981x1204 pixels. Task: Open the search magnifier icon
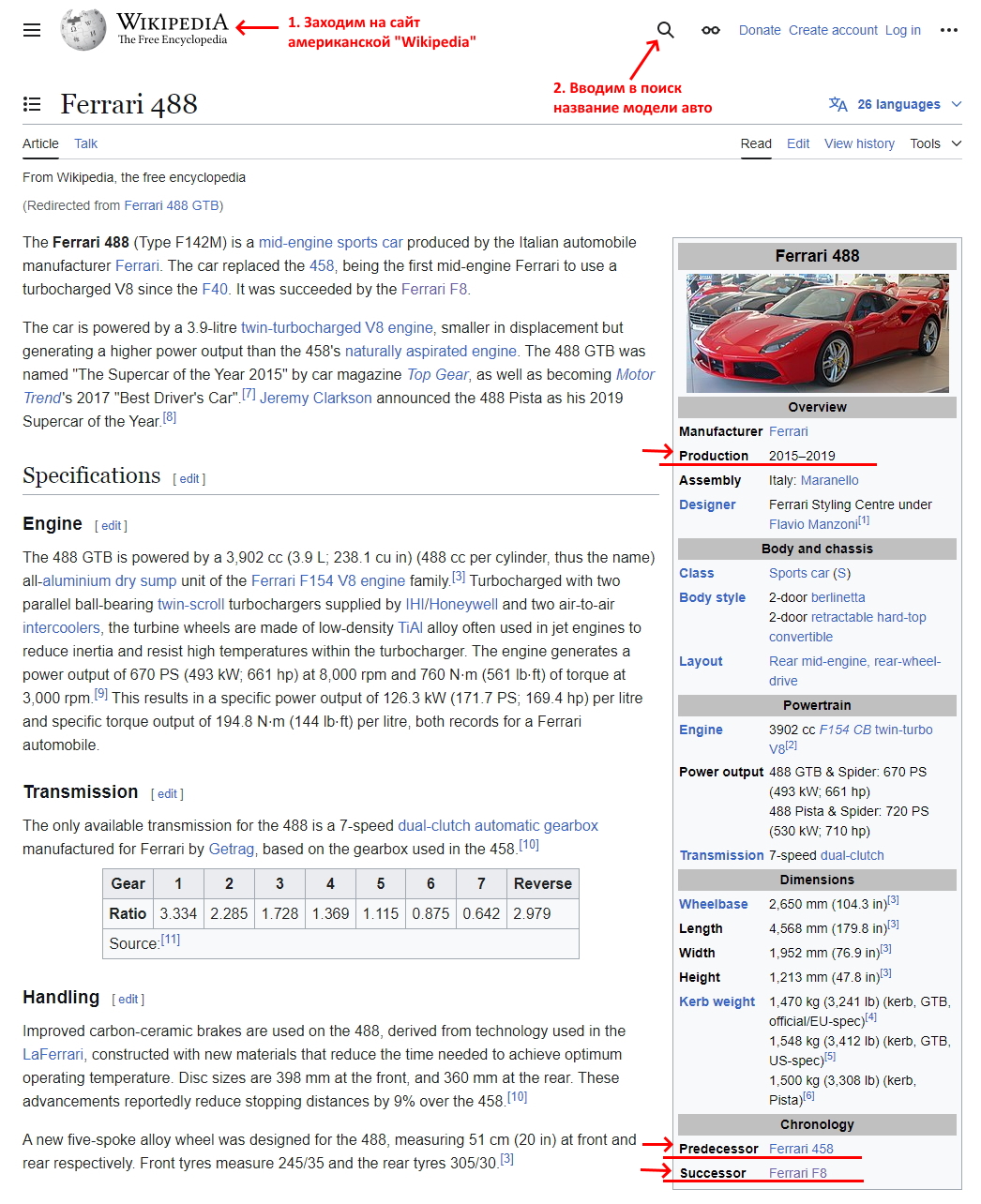pyautogui.click(x=665, y=30)
